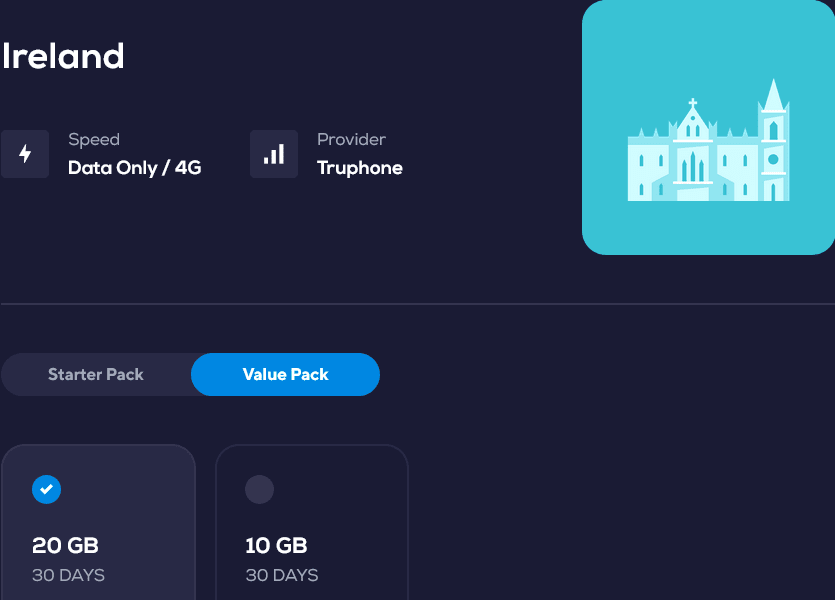835x600 pixels.
Task: Select the unchecked 10 GB radio button
Action: (259, 489)
